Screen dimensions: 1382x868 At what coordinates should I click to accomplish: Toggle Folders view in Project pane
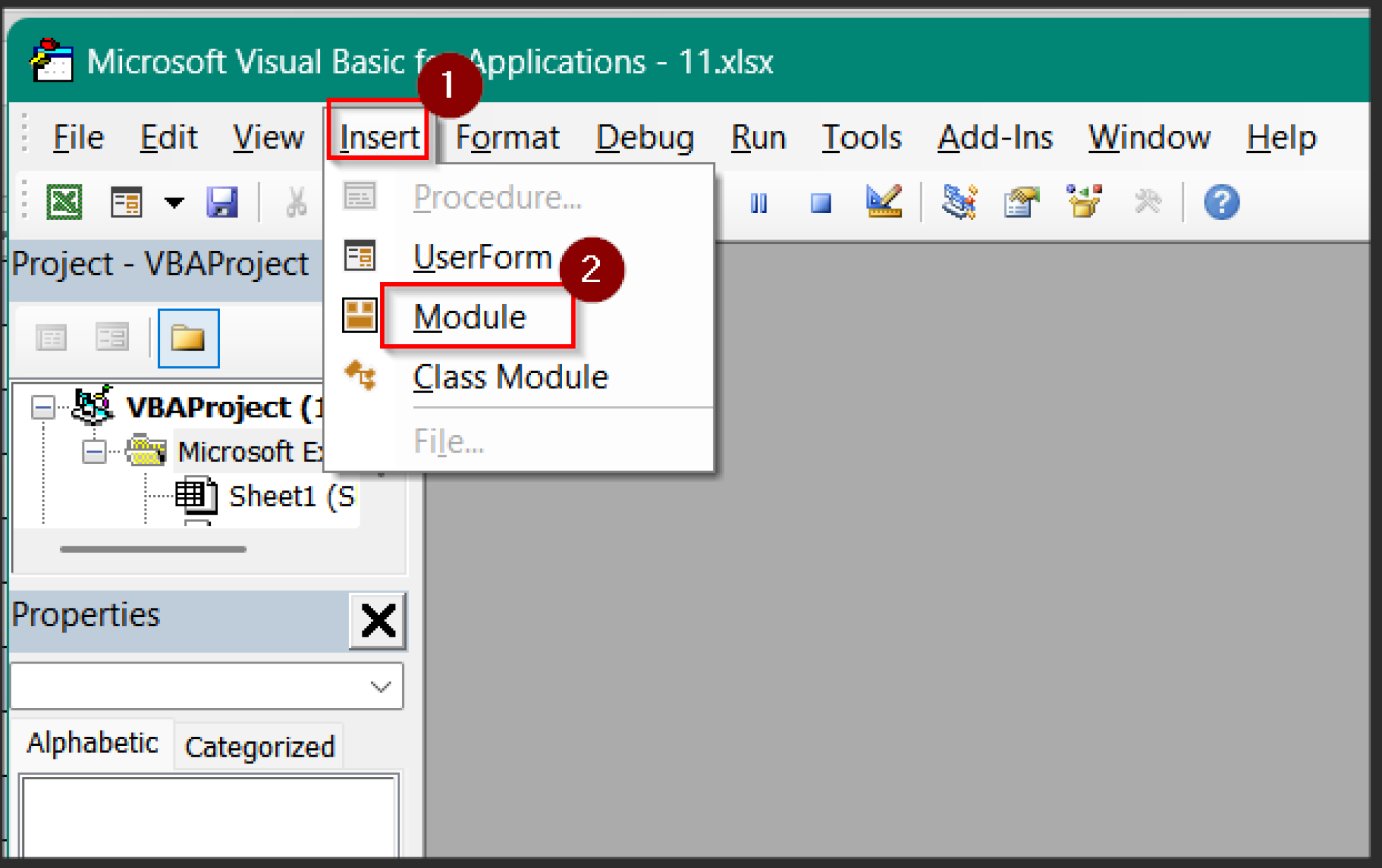tap(188, 338)
